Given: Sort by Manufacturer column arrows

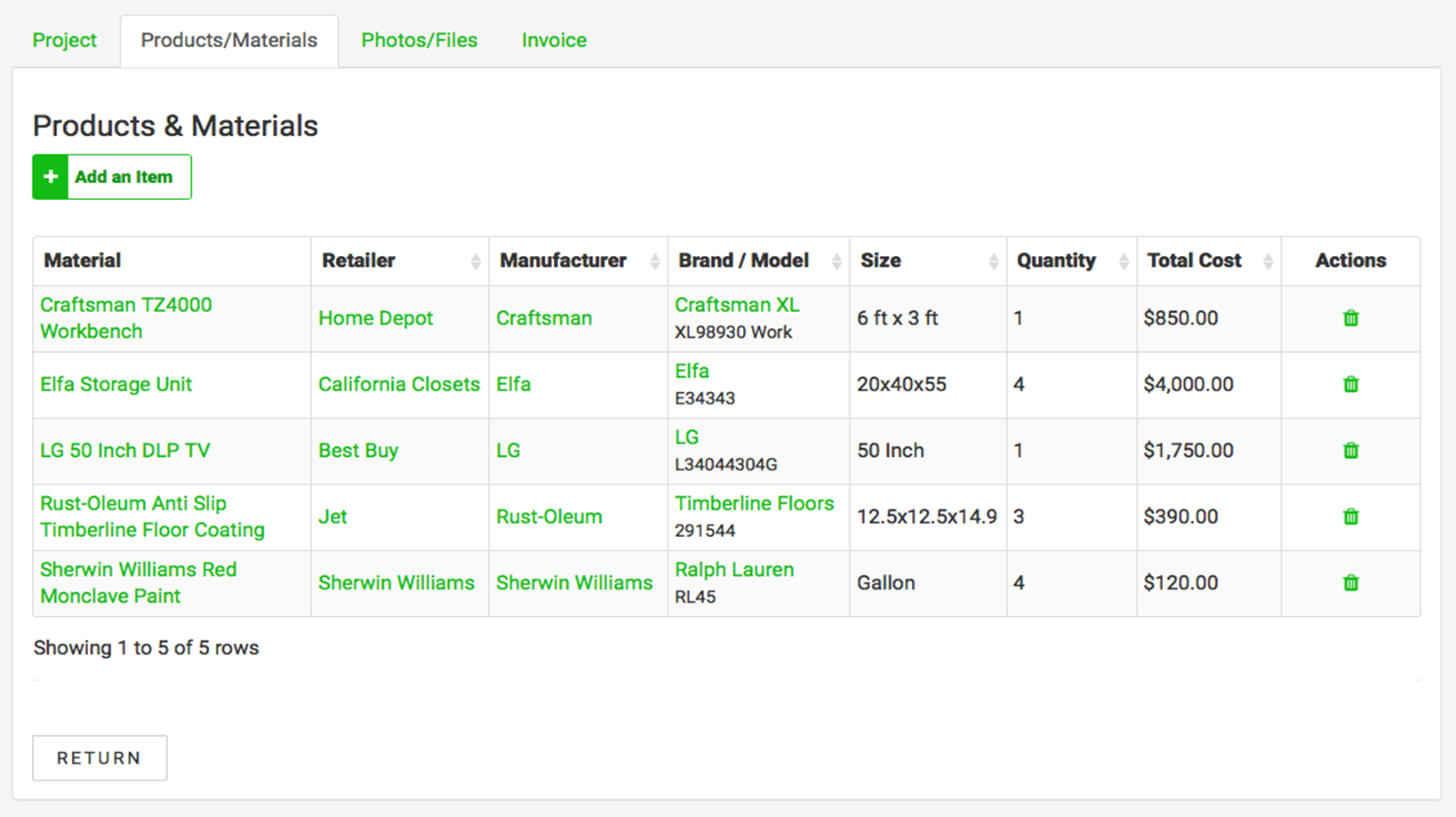Looking at the screenshot, I should [x=655, y=260].
